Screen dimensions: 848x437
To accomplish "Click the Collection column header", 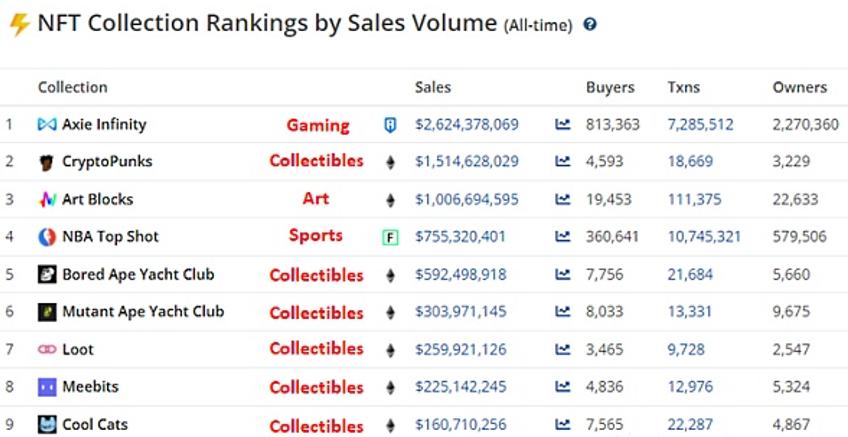I will tap(73, 87).
